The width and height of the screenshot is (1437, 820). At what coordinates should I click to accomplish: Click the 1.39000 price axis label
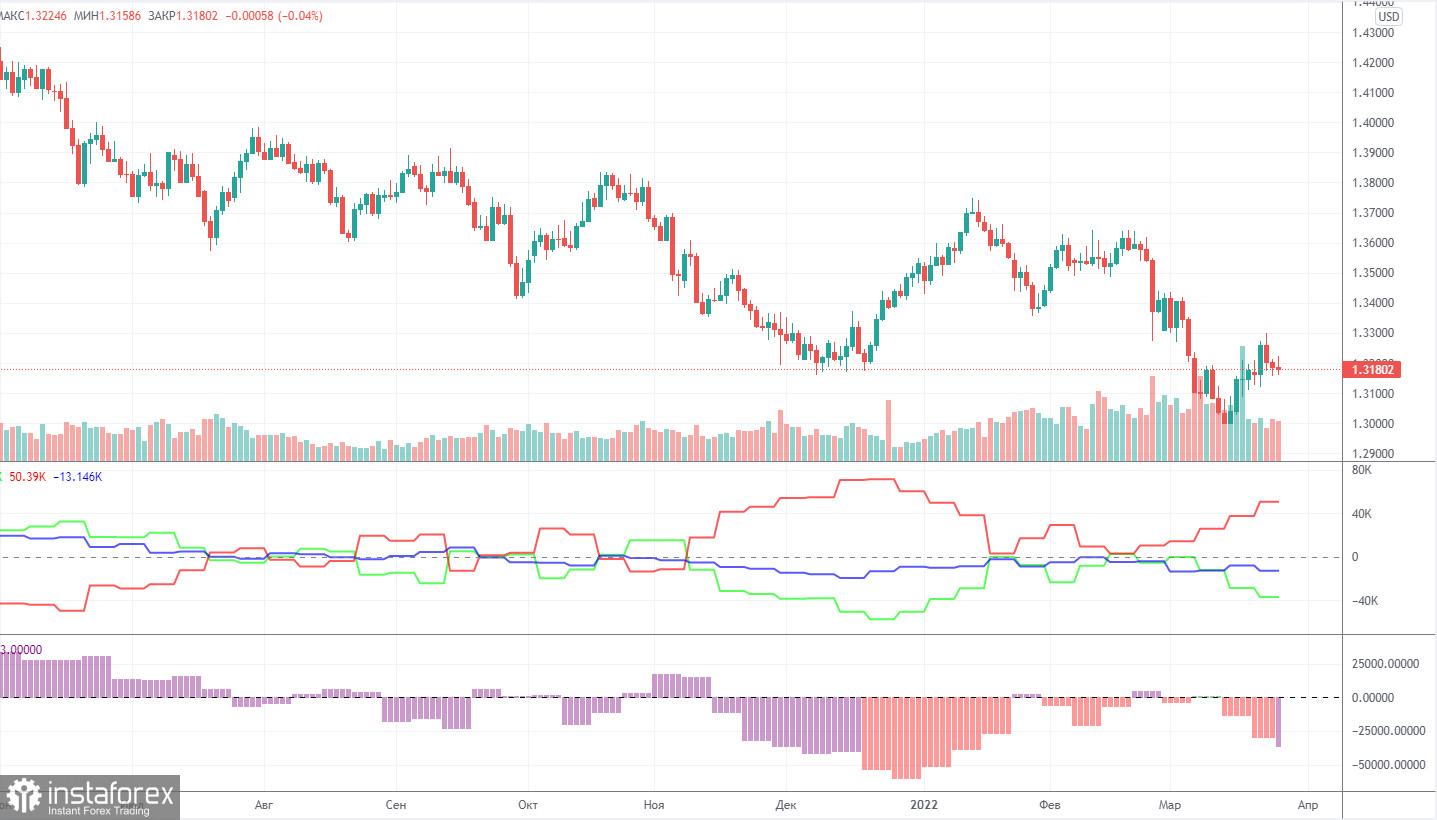click(1372, 153)
